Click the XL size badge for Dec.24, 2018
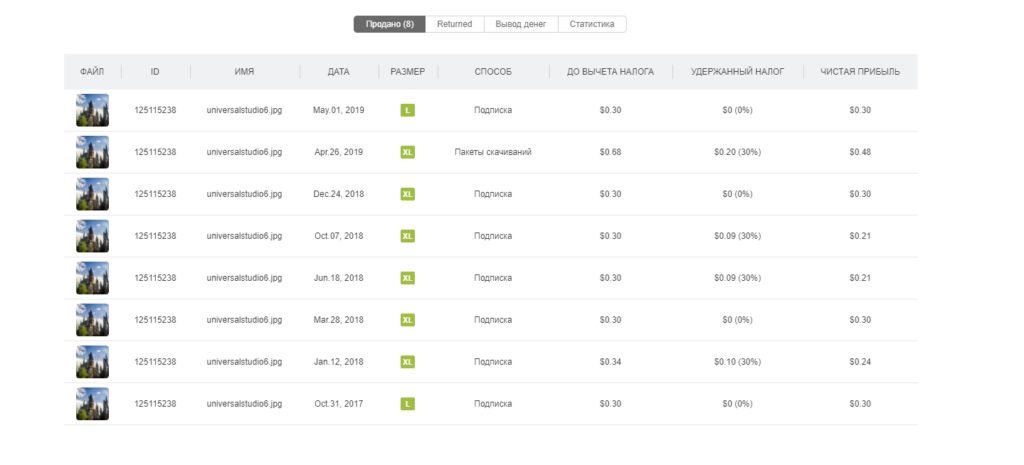The height and width of the screenshot is (465, 1024). (408, 194)
